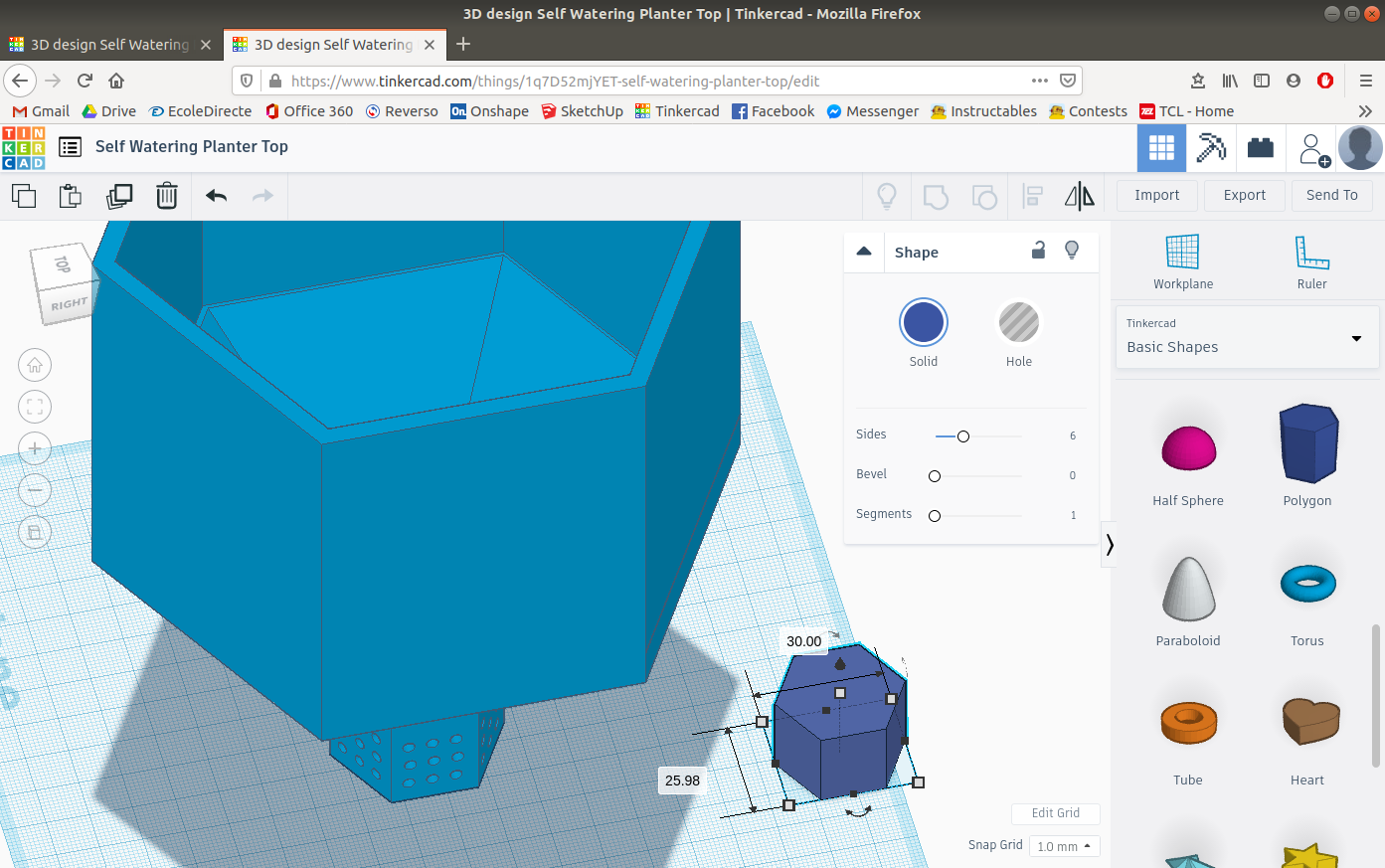The height and width of the screenshot is (868, 1385).
Task: Show more bookmarks chevron
Action: [x=1365, y=111]
